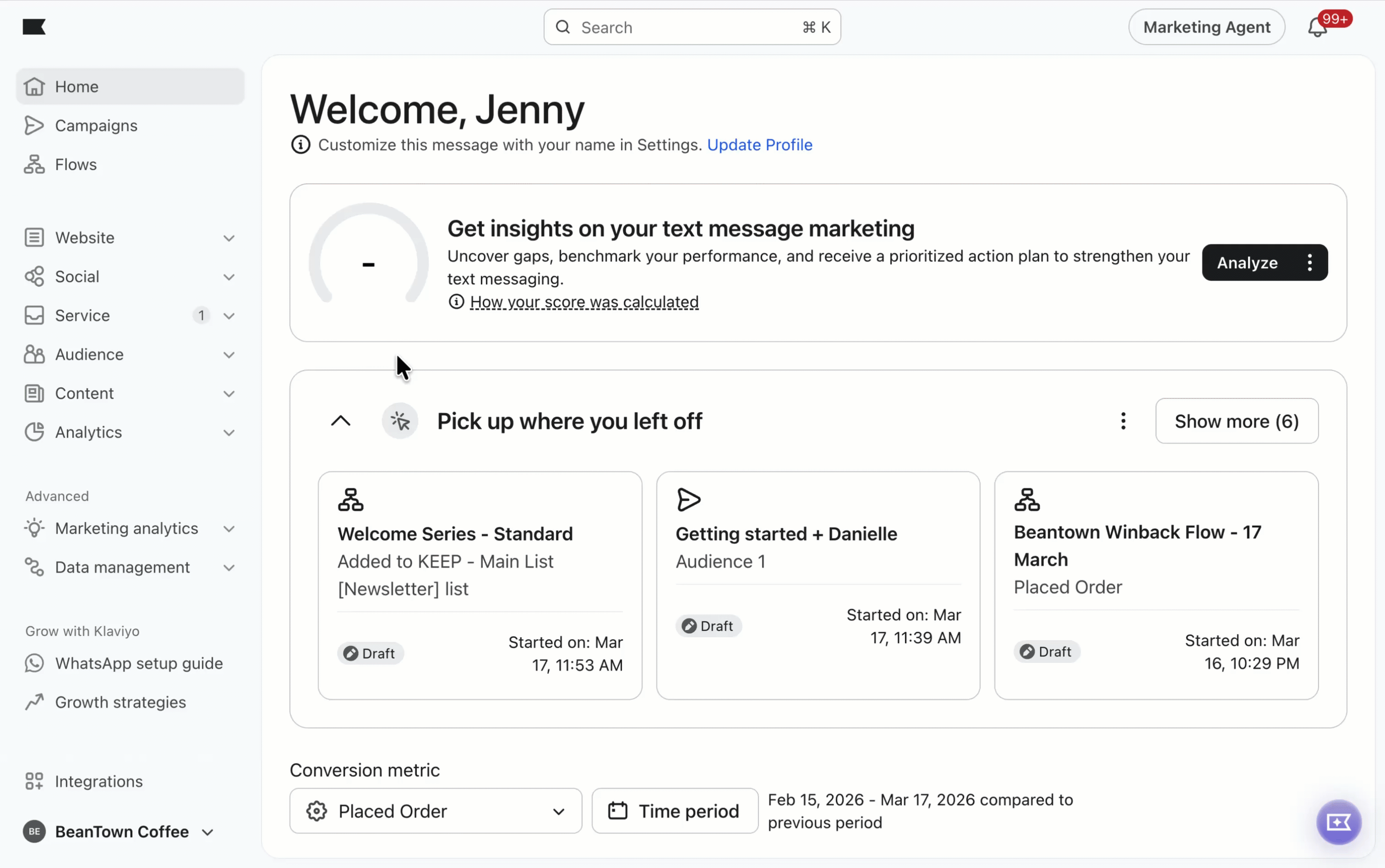Click the Analyze button
The height and width of the screenshot is (868, 1385).
click(1247, 262)
